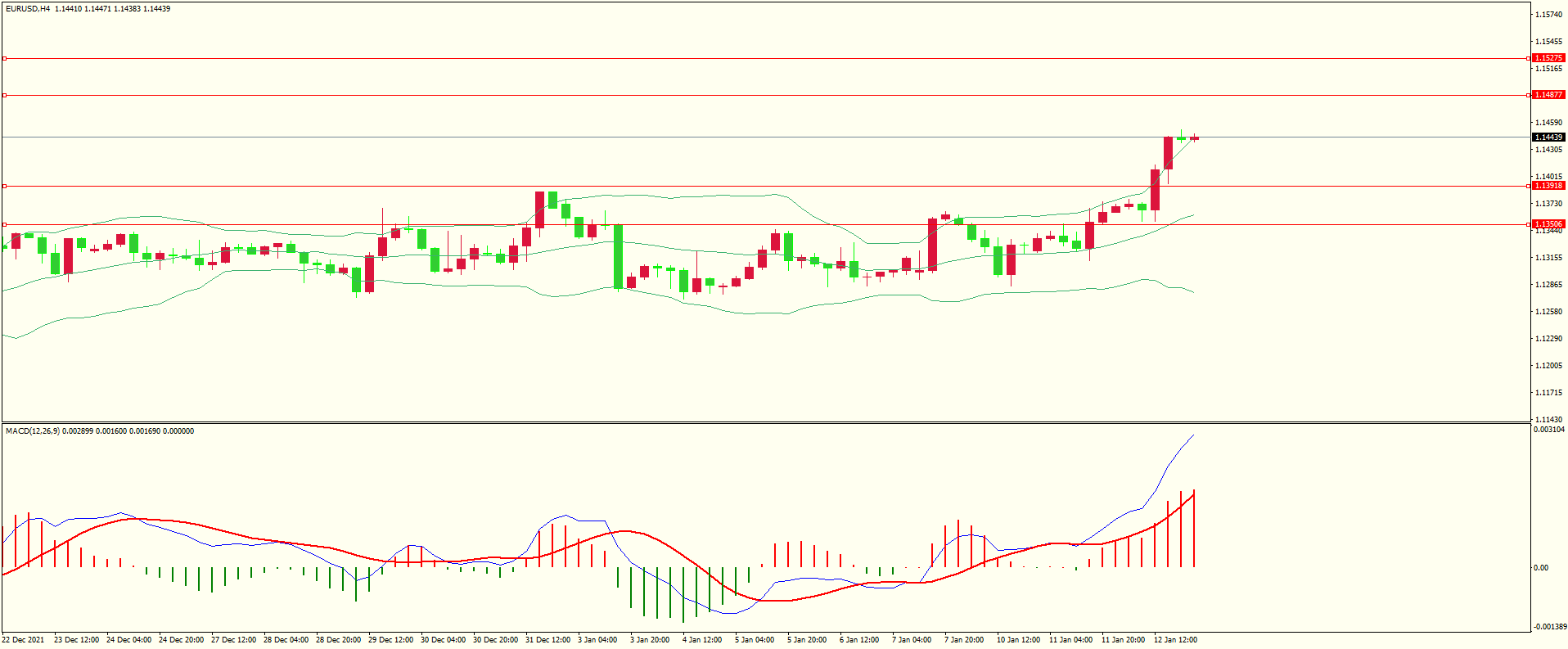The image size is (1568, 649).
Task: Click the 1.11430 price scale label
Action: point(1549,420)
